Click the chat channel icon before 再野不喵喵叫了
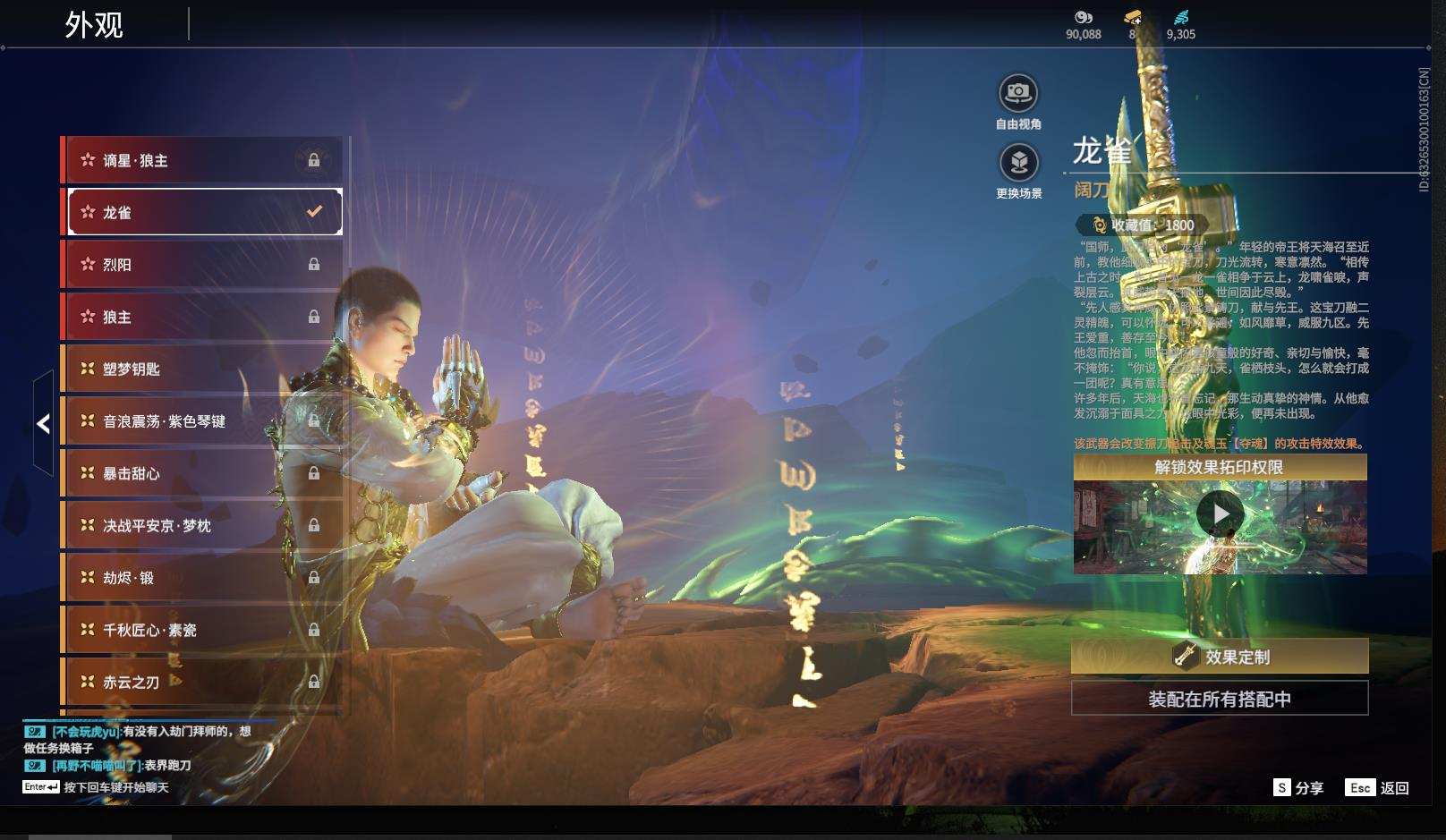1446x840 pixels. (x=35, y=766)
